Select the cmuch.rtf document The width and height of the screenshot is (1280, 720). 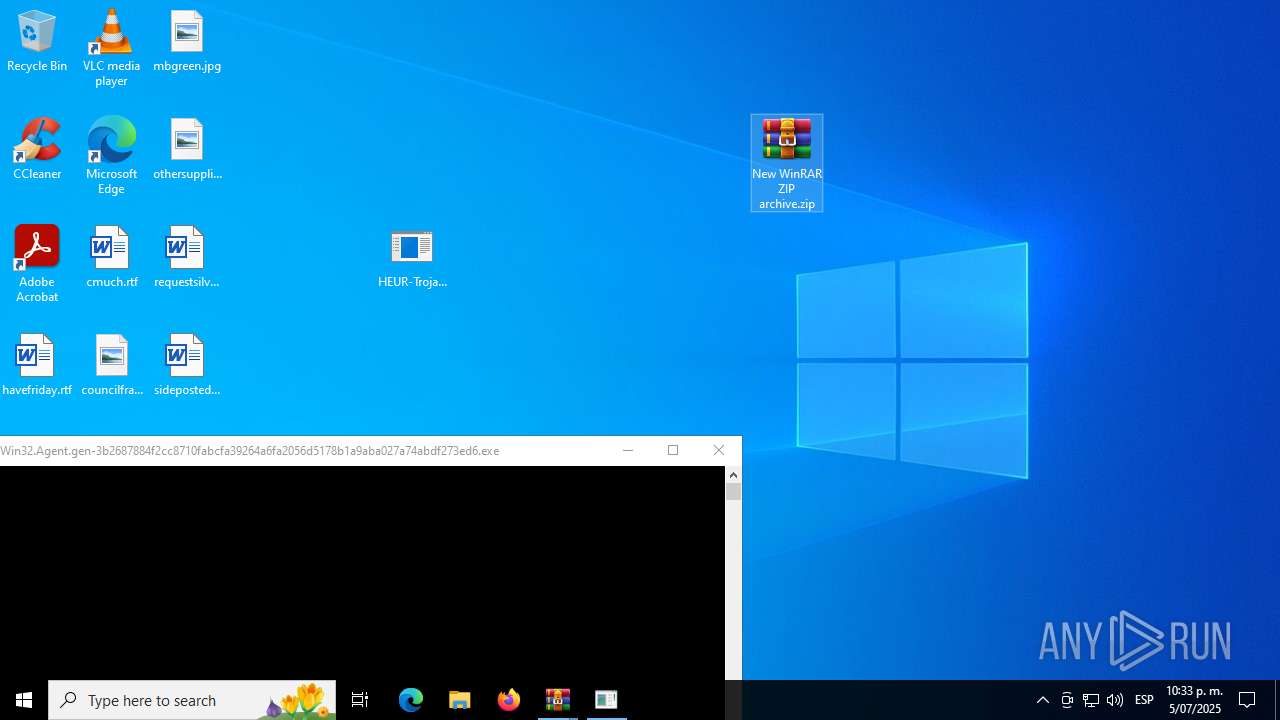(x=111, y=258)
